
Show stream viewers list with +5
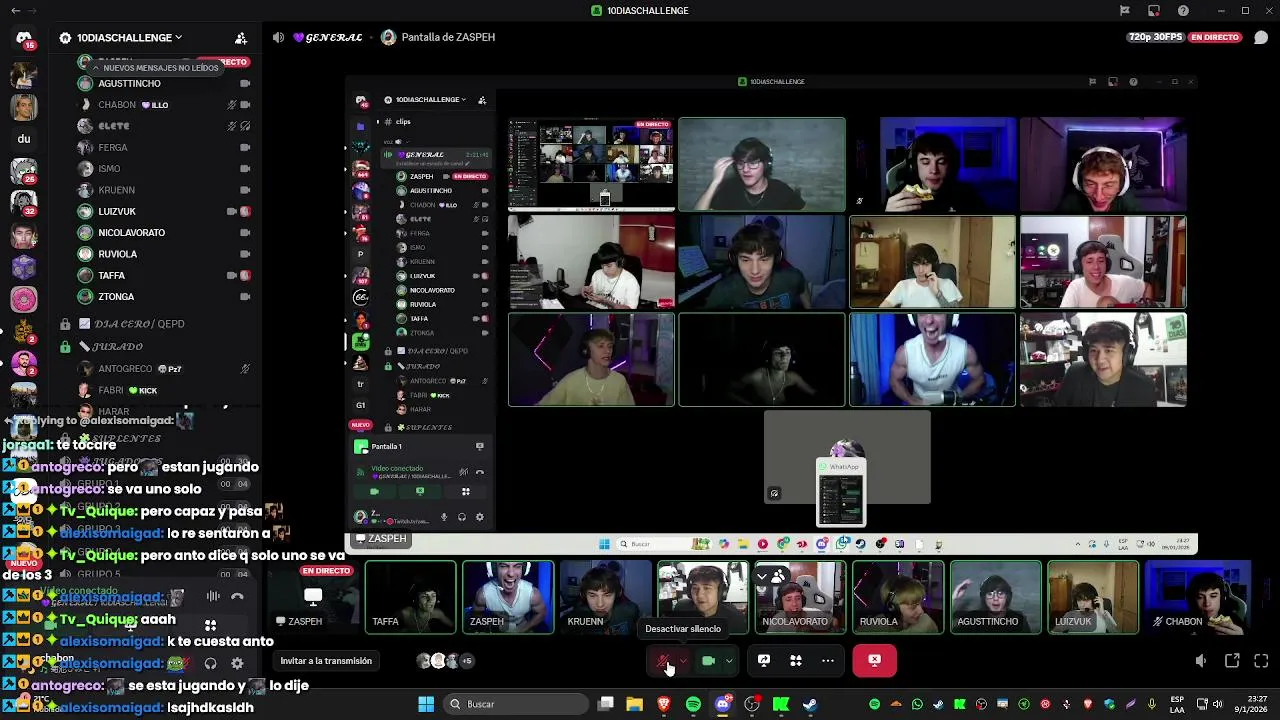point(445,661)
